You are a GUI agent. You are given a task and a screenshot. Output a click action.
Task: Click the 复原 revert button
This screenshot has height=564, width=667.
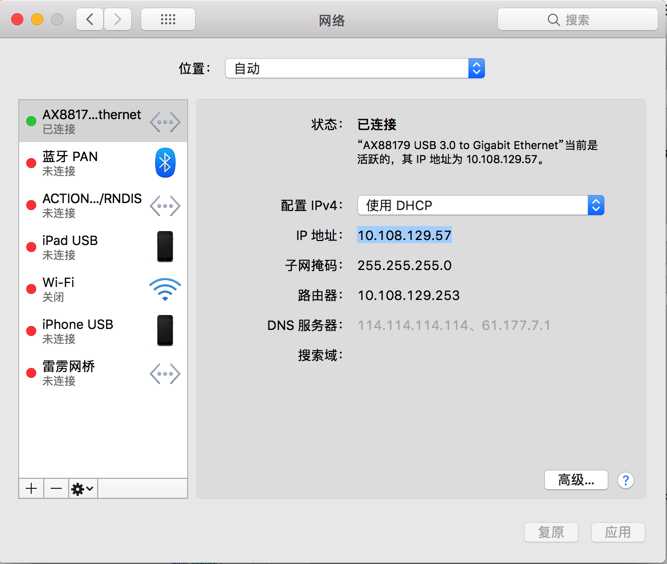(x=551, y=532)
